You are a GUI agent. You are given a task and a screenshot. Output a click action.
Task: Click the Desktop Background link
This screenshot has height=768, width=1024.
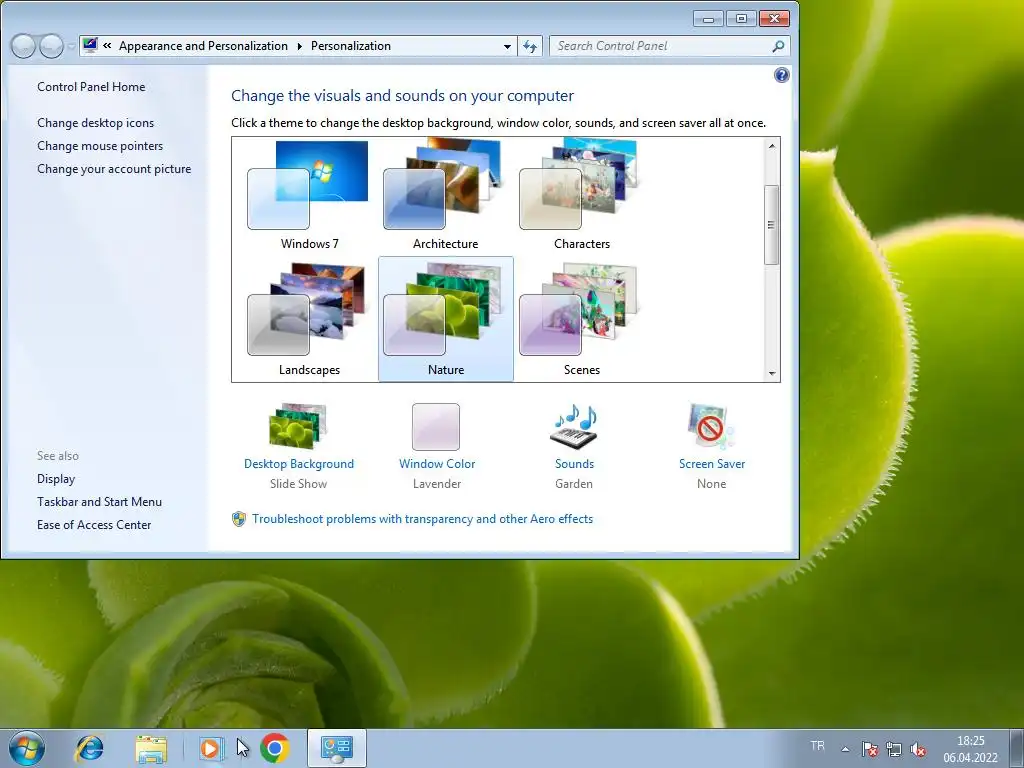pyautogui.click(x=298, y=464)
